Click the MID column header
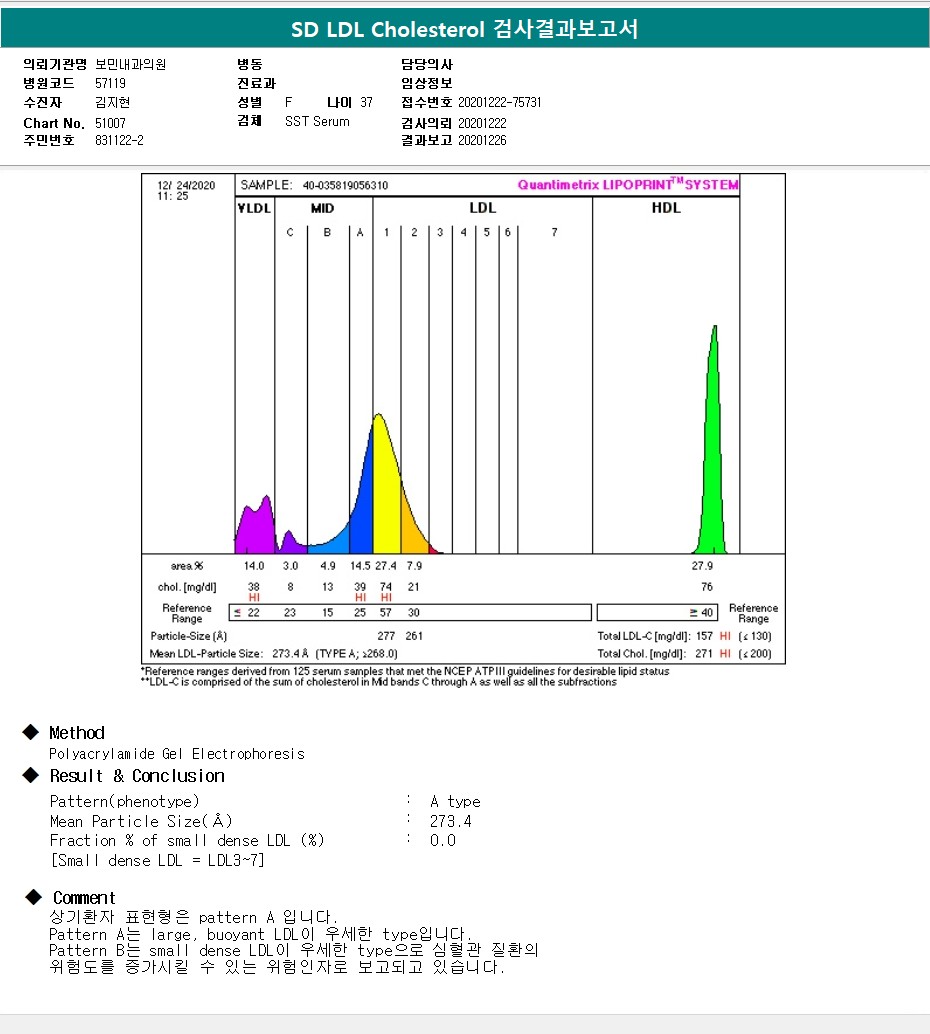Image resolution: width=930 pixels, height=1034 pixels. point(323,208)
